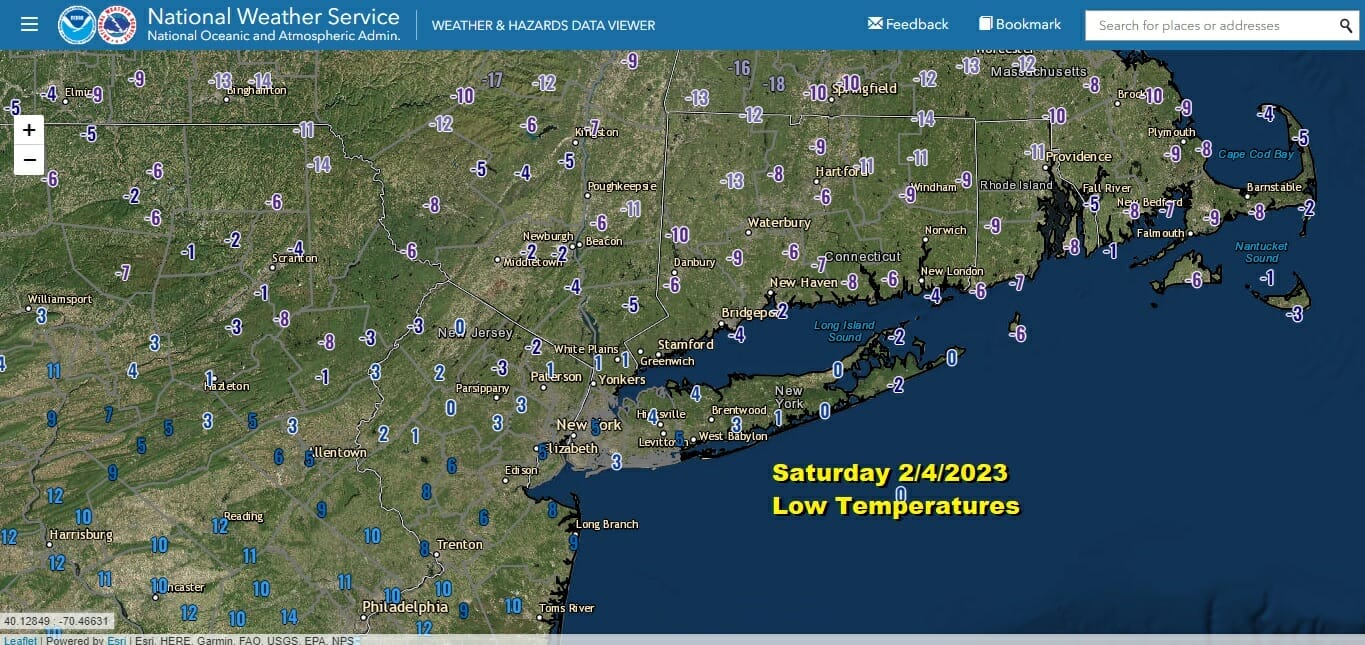Click the -17 temperature reading

coord(492,80)
